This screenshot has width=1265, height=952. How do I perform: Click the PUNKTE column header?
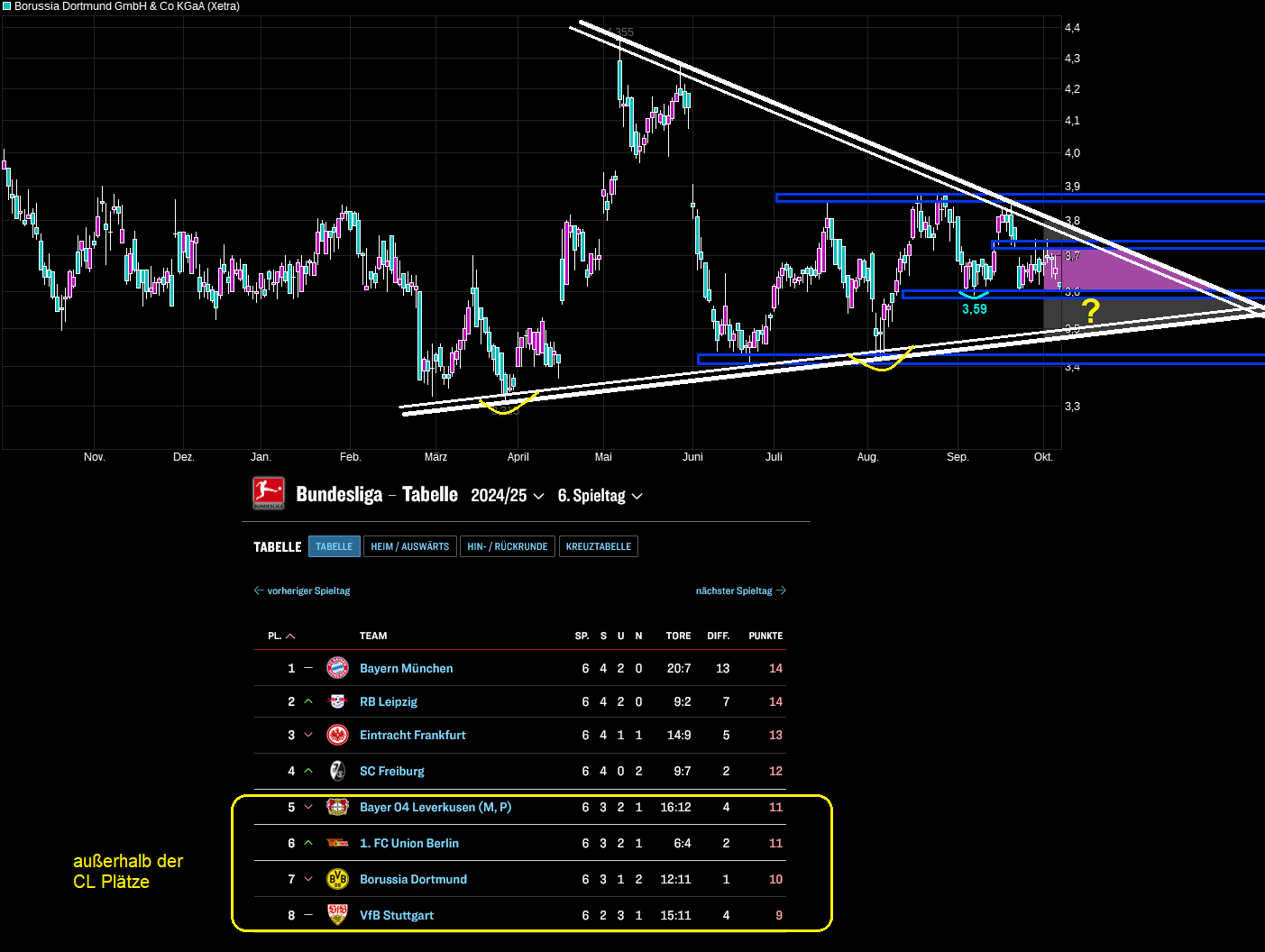pyautogui.click(x=765, y=636)
